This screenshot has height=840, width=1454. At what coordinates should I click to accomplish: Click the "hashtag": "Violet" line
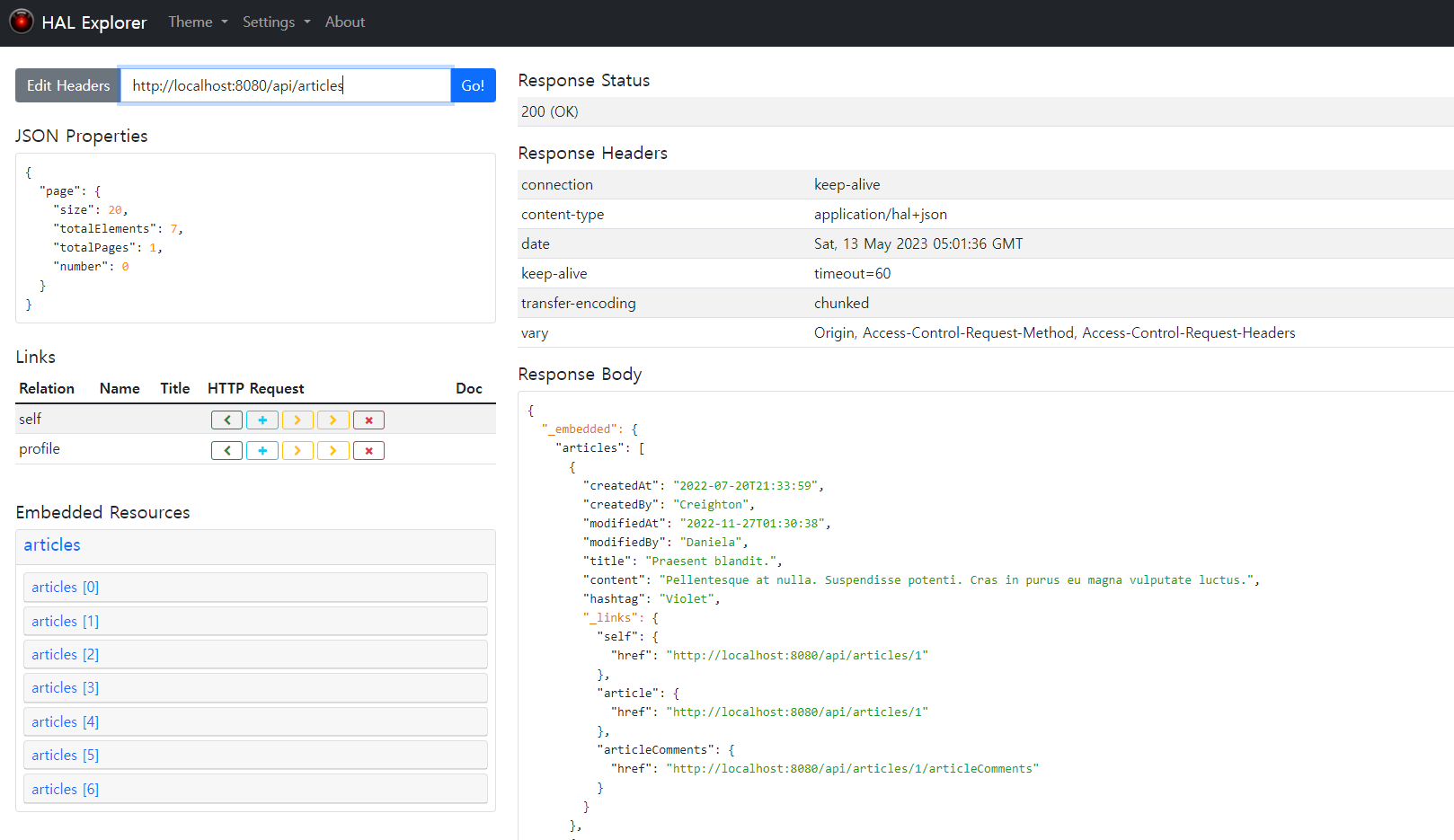point(652,598)
